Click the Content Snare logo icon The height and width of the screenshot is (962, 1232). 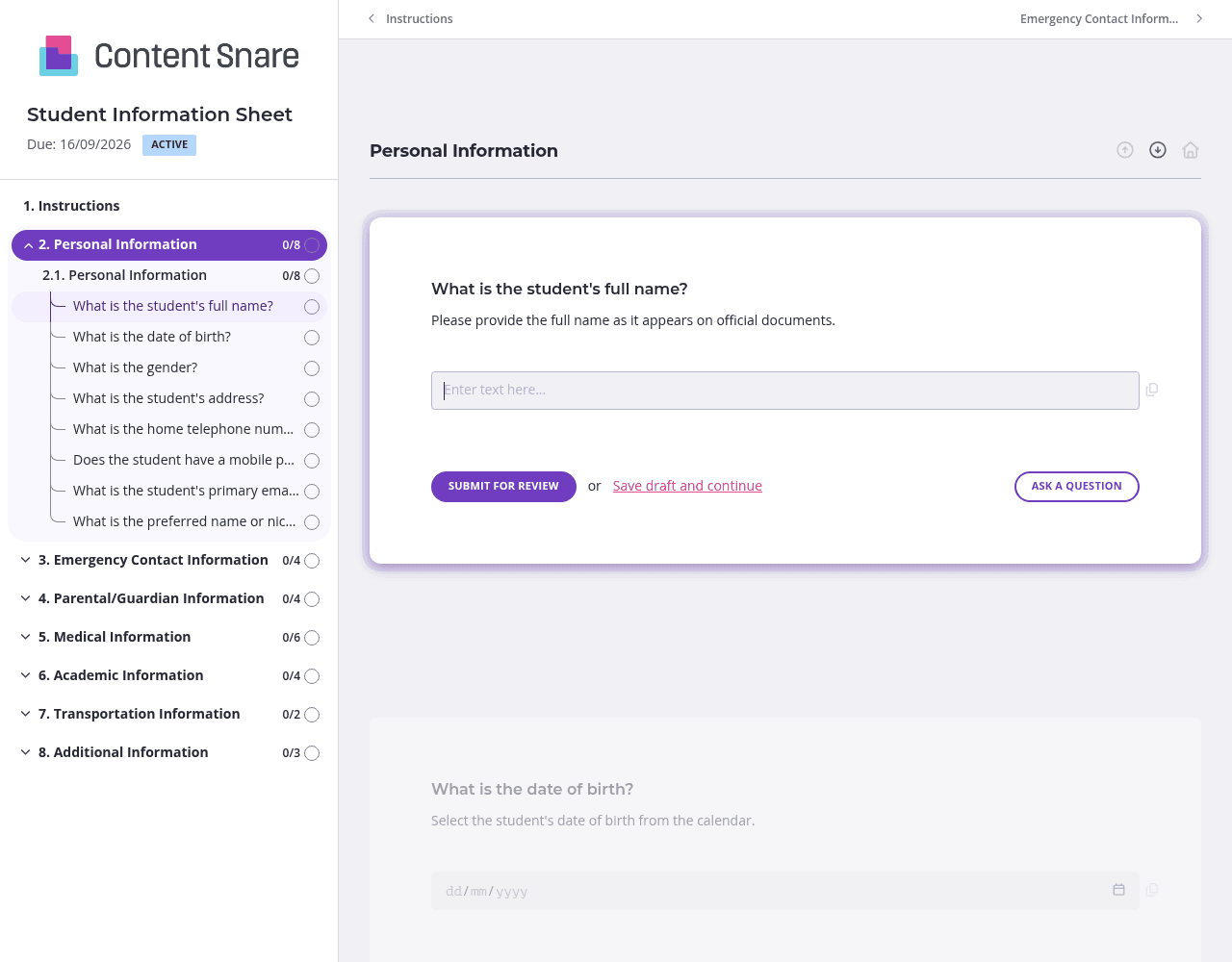[x=59, y=56]
